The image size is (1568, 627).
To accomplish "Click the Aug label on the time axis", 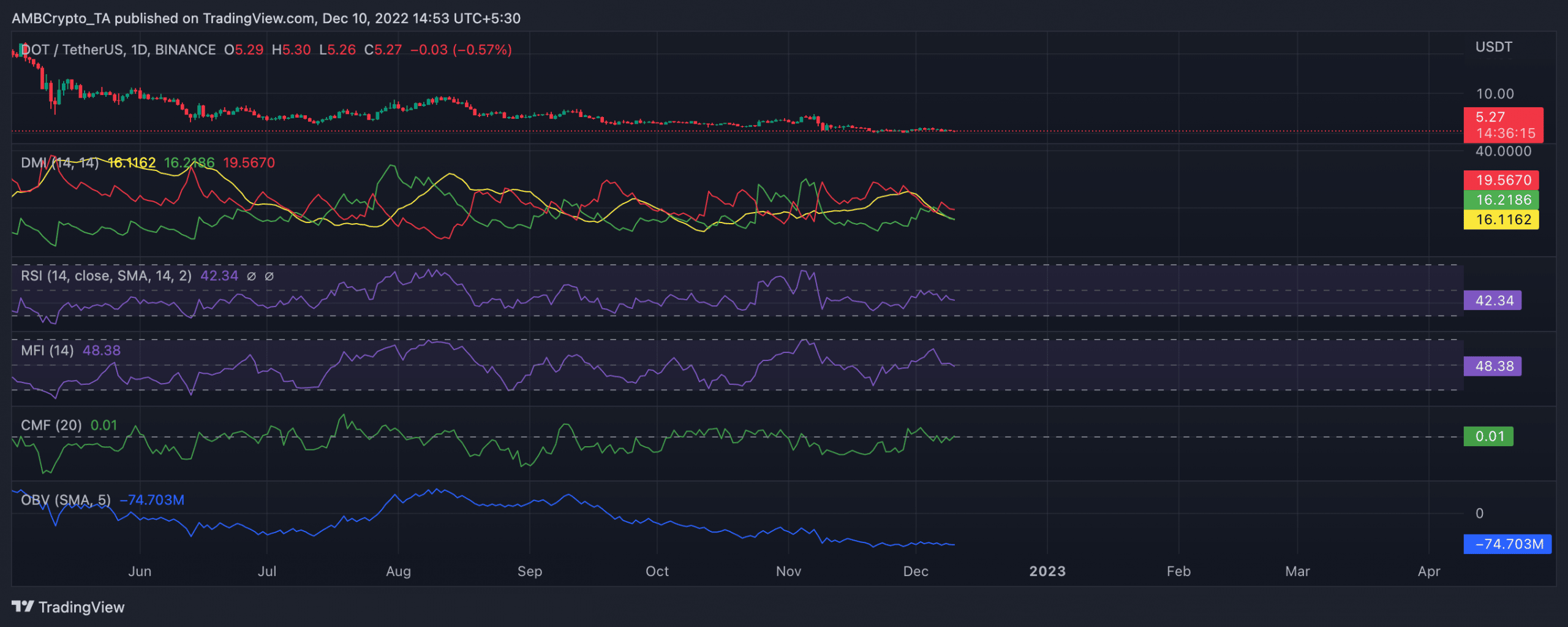I will tap(398, 571).
